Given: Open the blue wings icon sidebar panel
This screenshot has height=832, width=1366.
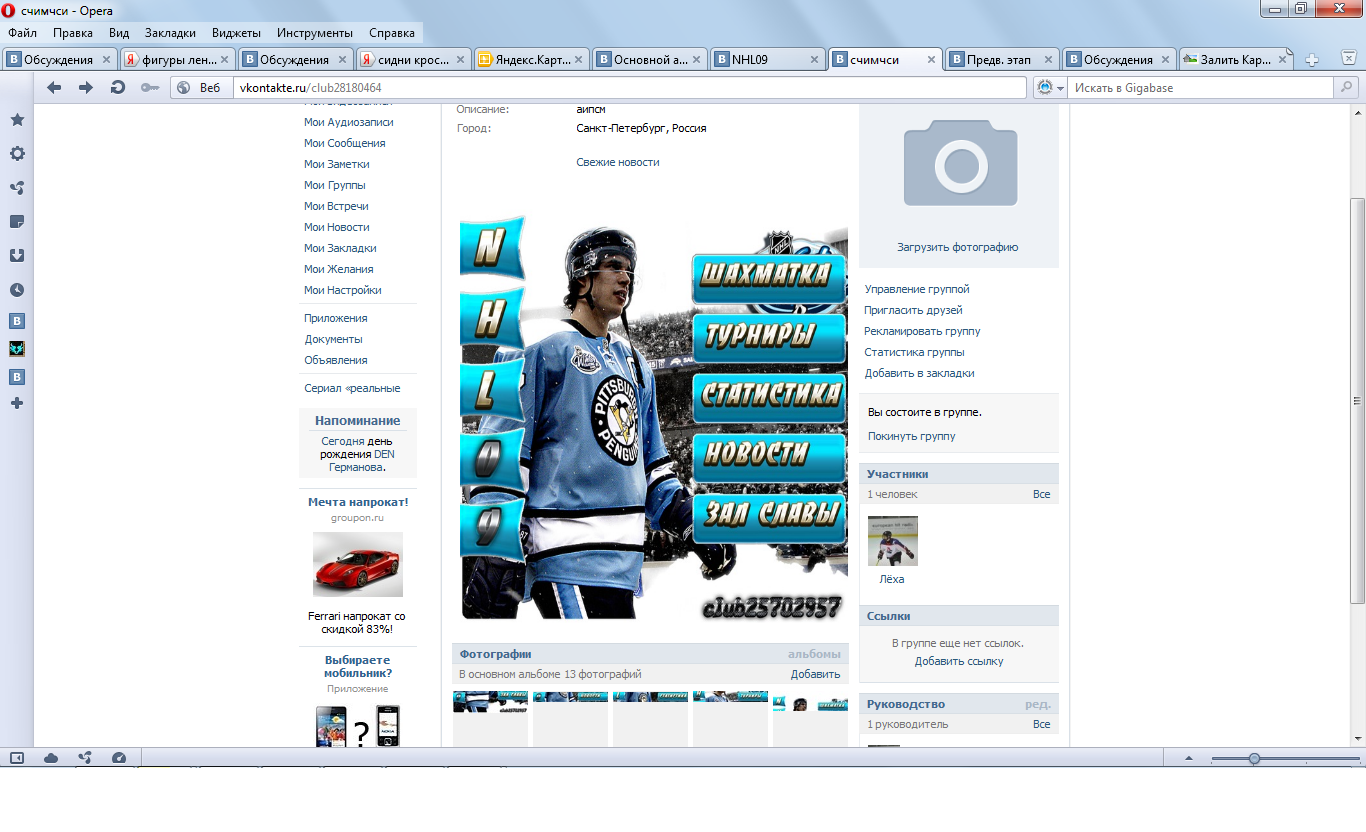Looking at the screenshot, I should pos(17,349).
